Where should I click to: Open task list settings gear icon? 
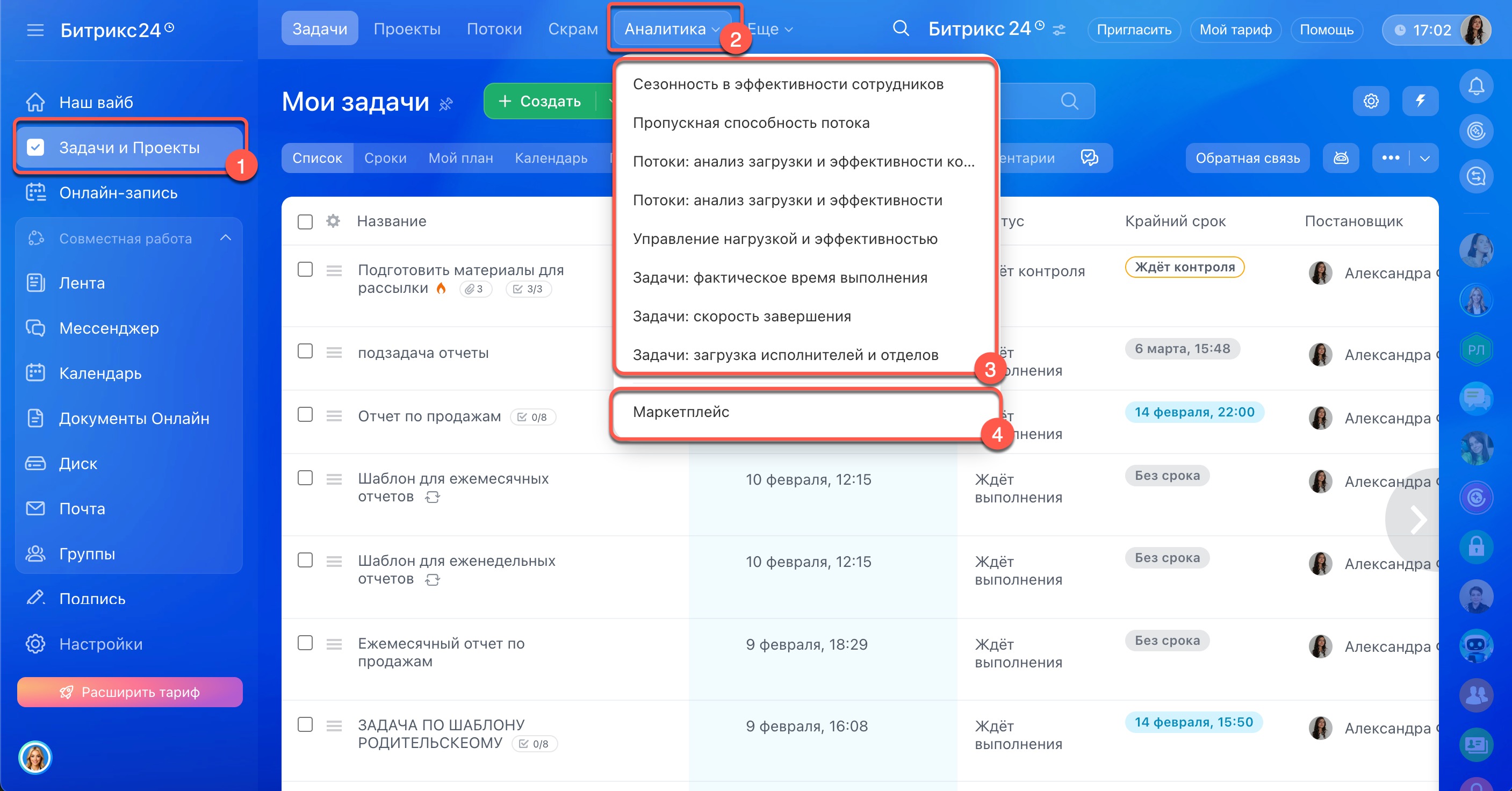click(1371, 101)
